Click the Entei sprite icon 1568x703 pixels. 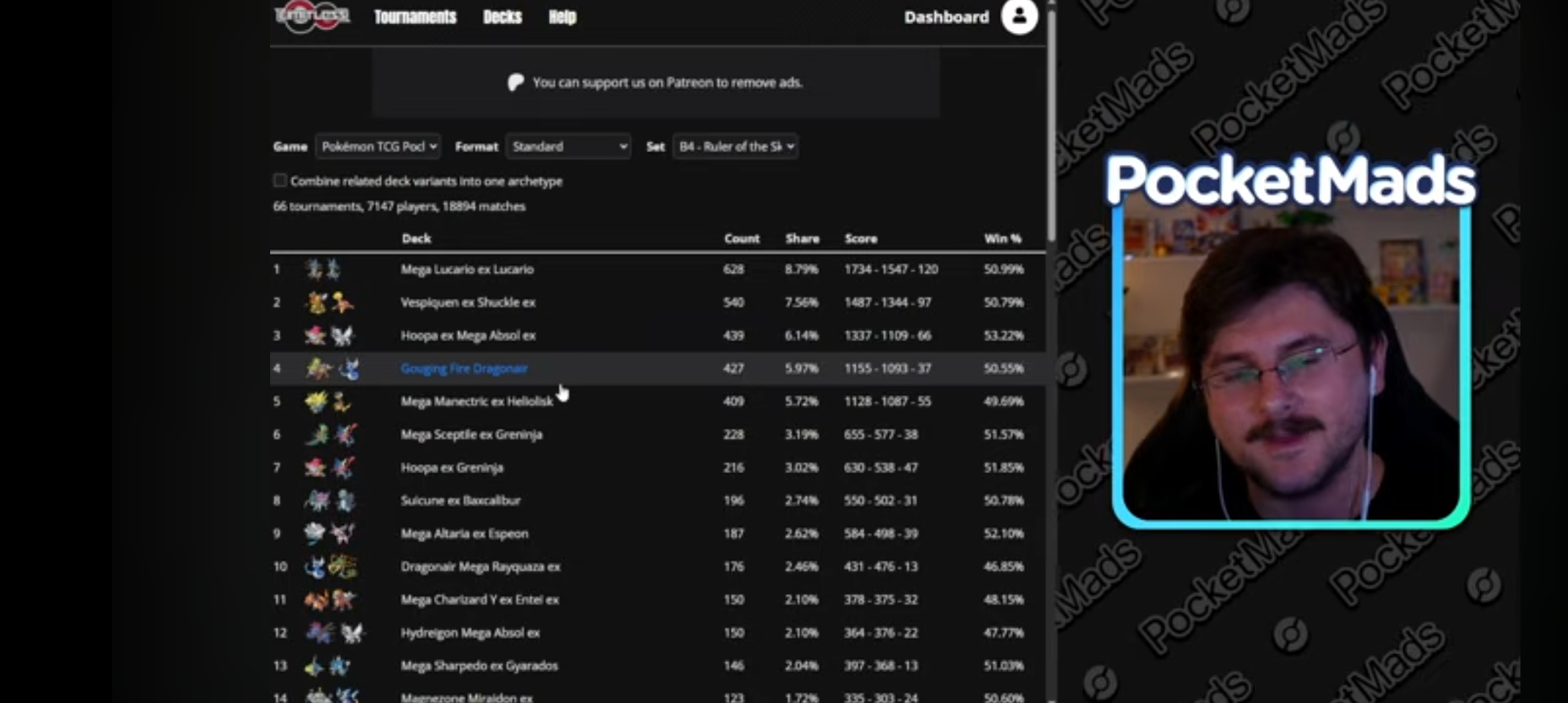[343, 600]
